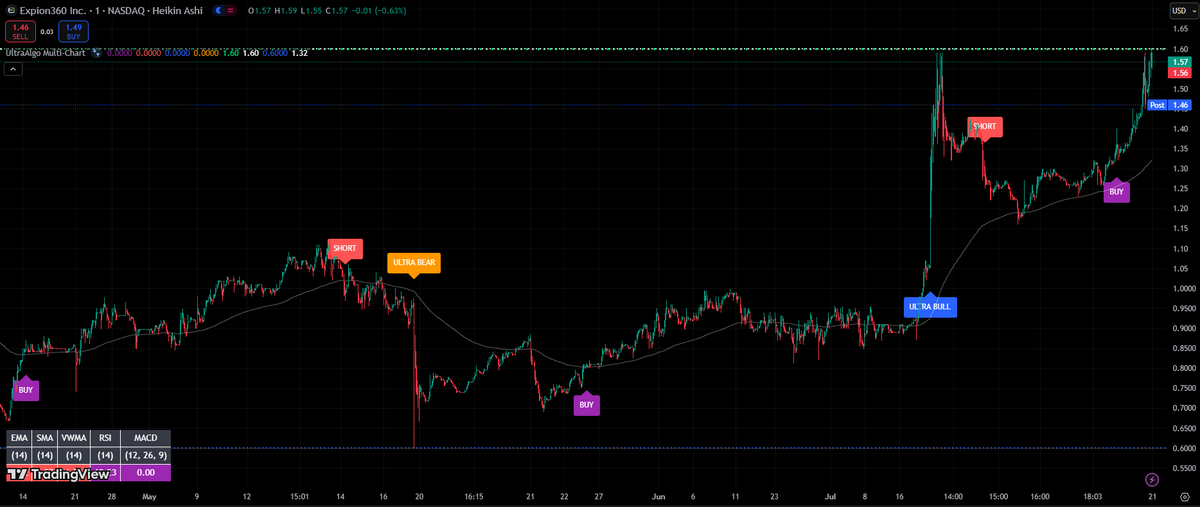
Task: Click the pink wave icon beside Heikin Ashi
Action: [x=230, y=10]
